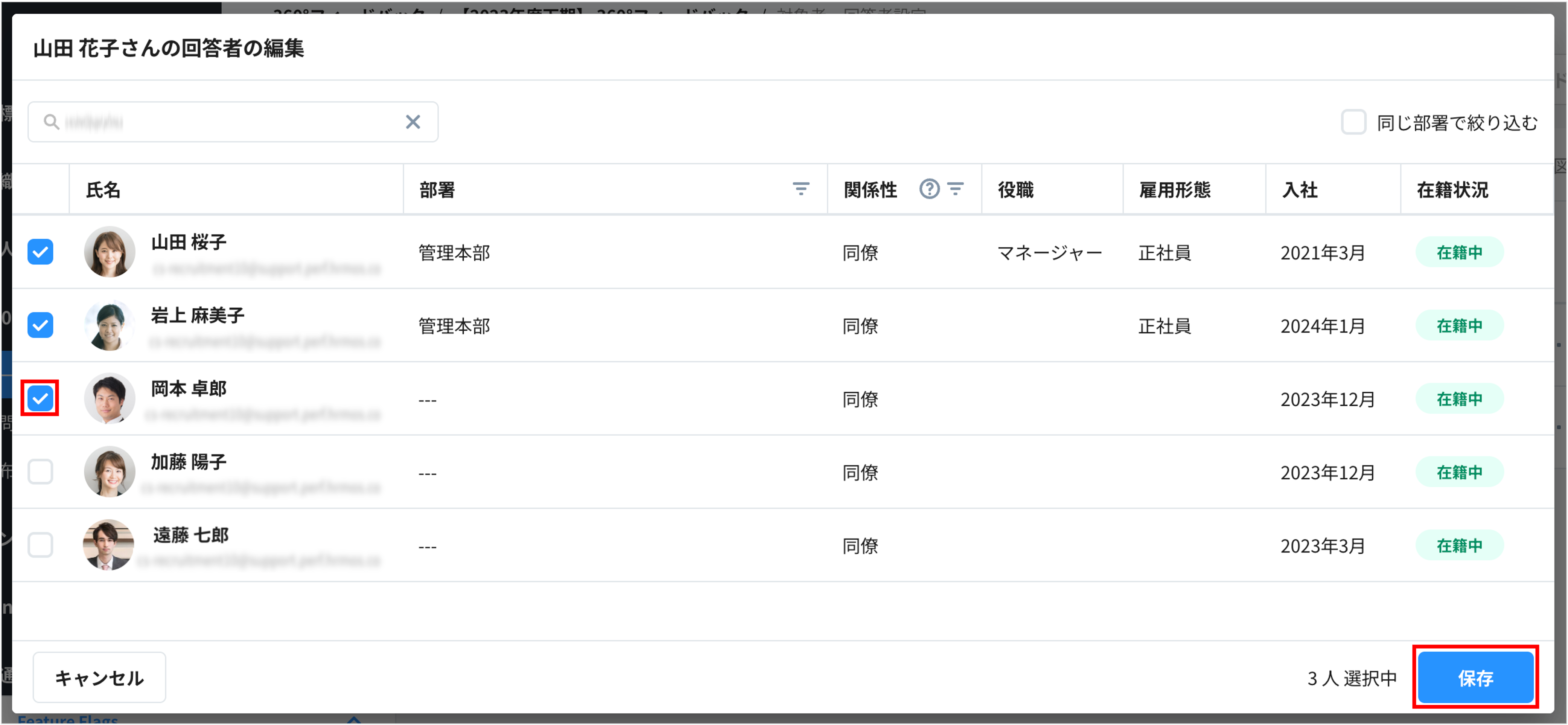Open the 関係性 column filter icon

(956, 189)
